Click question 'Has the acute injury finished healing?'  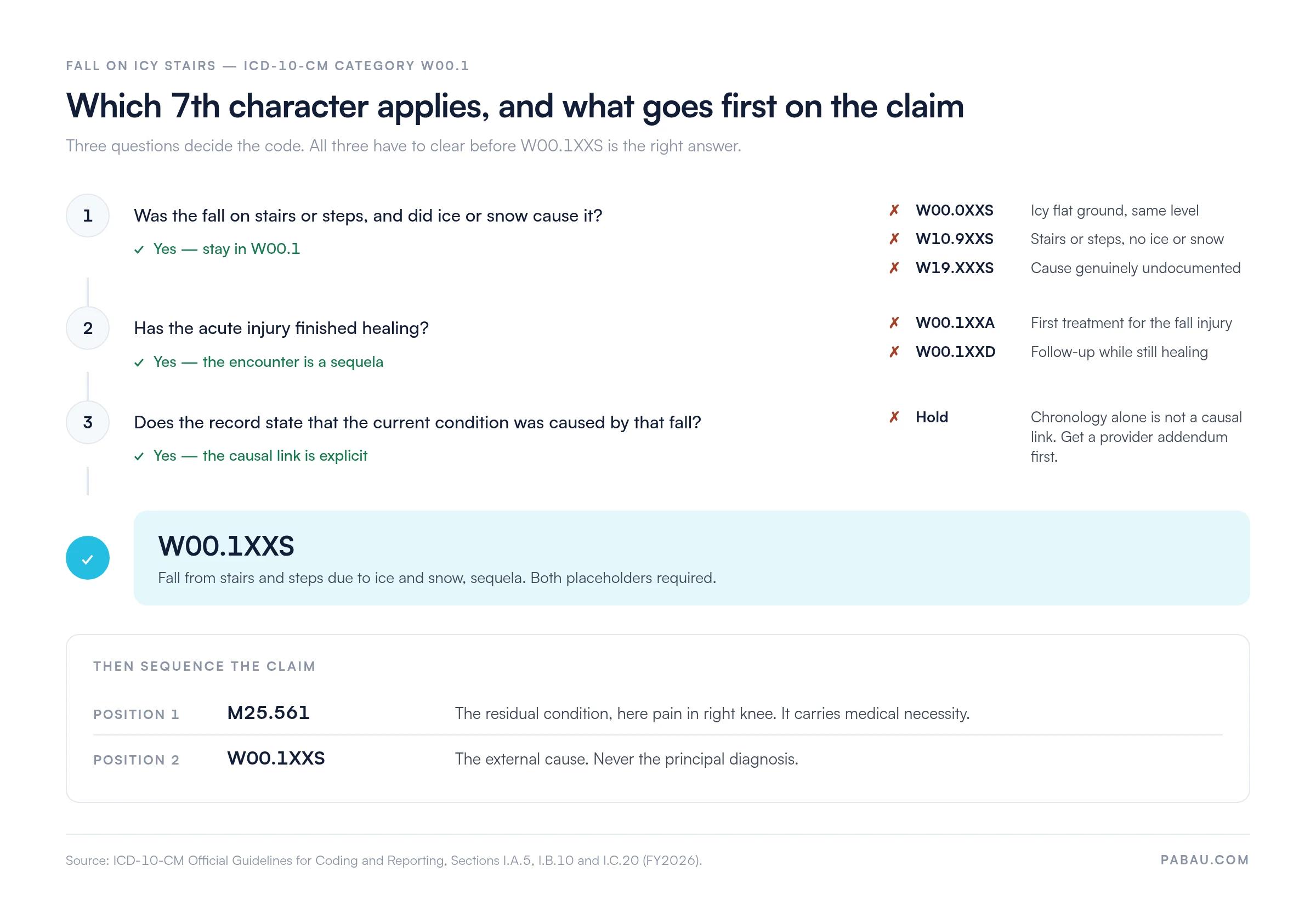tap(281, 328)
